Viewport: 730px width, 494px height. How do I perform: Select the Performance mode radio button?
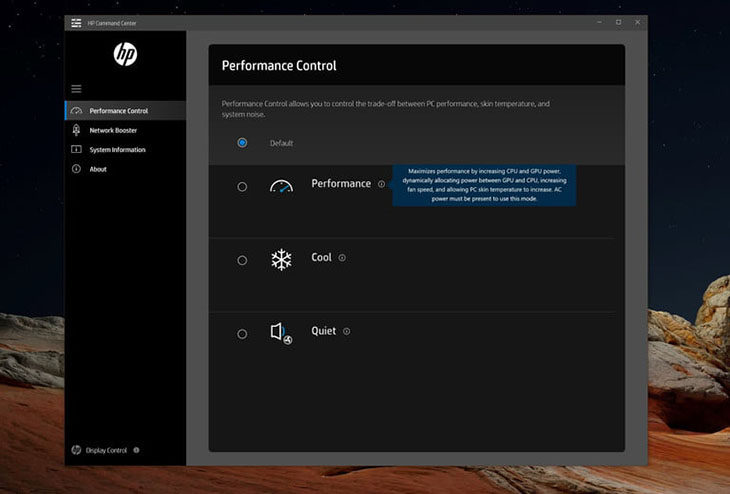[242, 186]
